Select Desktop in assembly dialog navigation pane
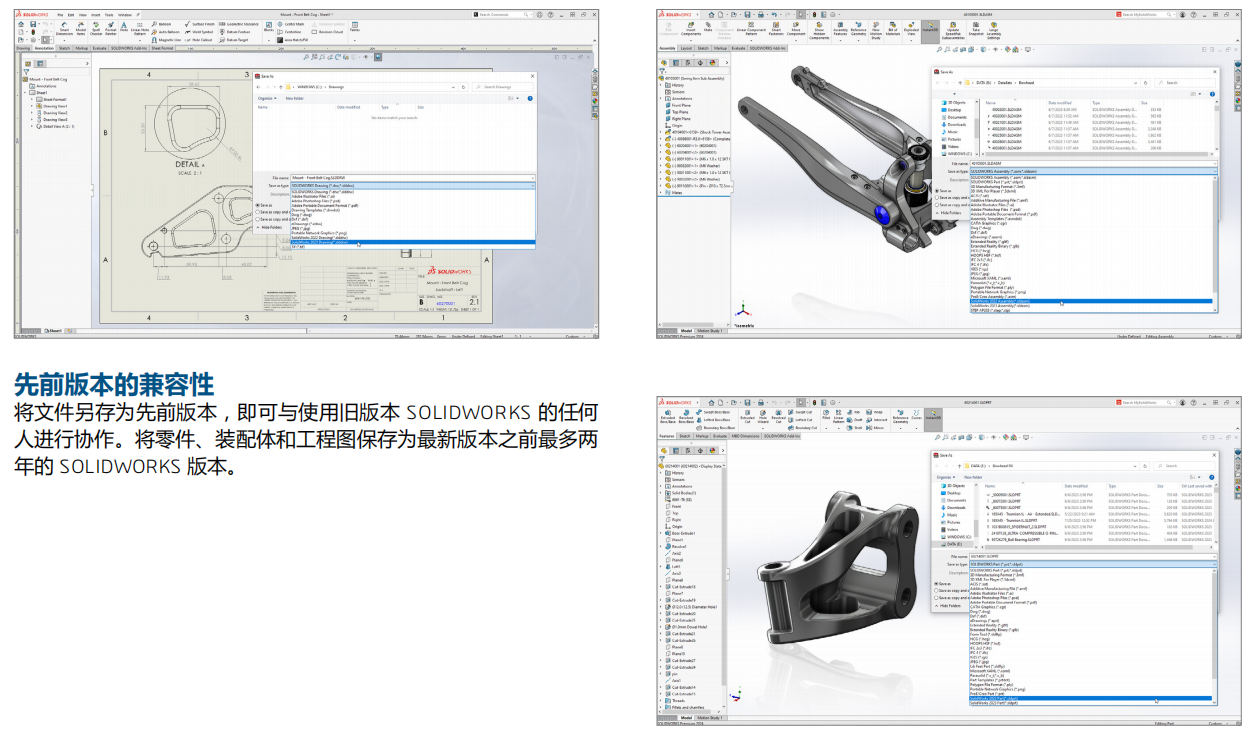The height and width of the screenshot is (736, 1254). point(951,110)
